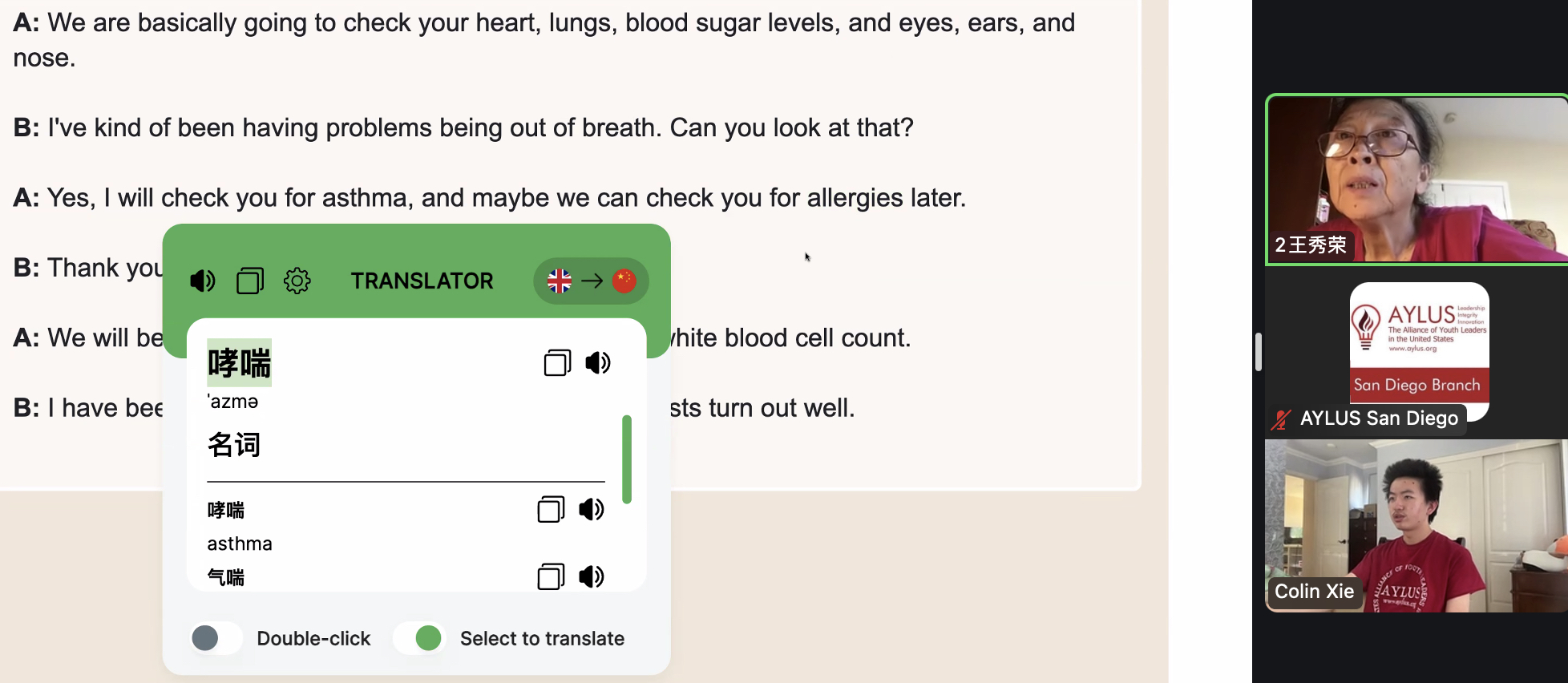The image size is (1568, 683).
Task: Open the English to Chinese language selector
Action: point(592,281)
